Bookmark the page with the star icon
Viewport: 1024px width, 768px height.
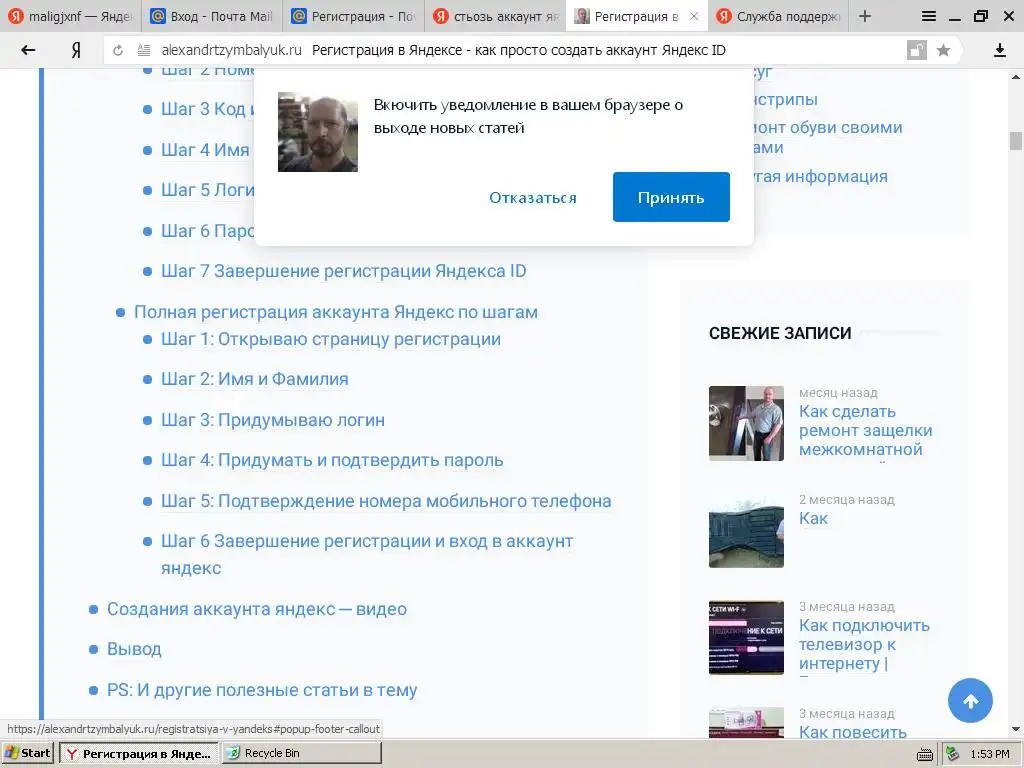point(943,50)
